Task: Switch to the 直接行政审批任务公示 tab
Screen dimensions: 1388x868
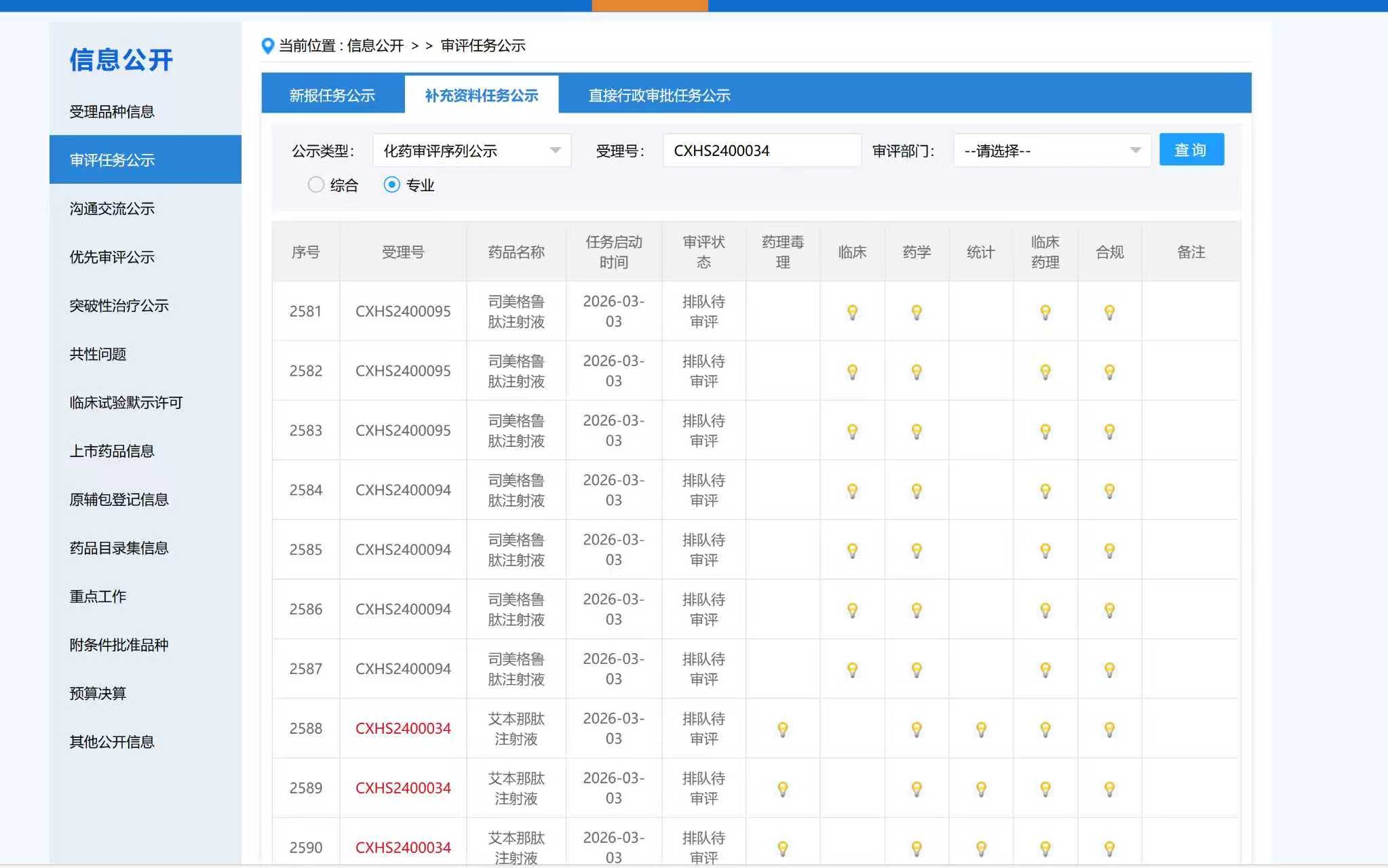Action: [x=659, y=96]
